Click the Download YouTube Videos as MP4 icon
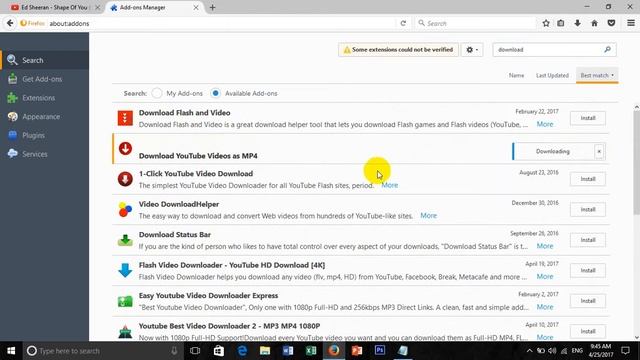The height and width of the screenshot is (360, 640). tap(125, 148)
